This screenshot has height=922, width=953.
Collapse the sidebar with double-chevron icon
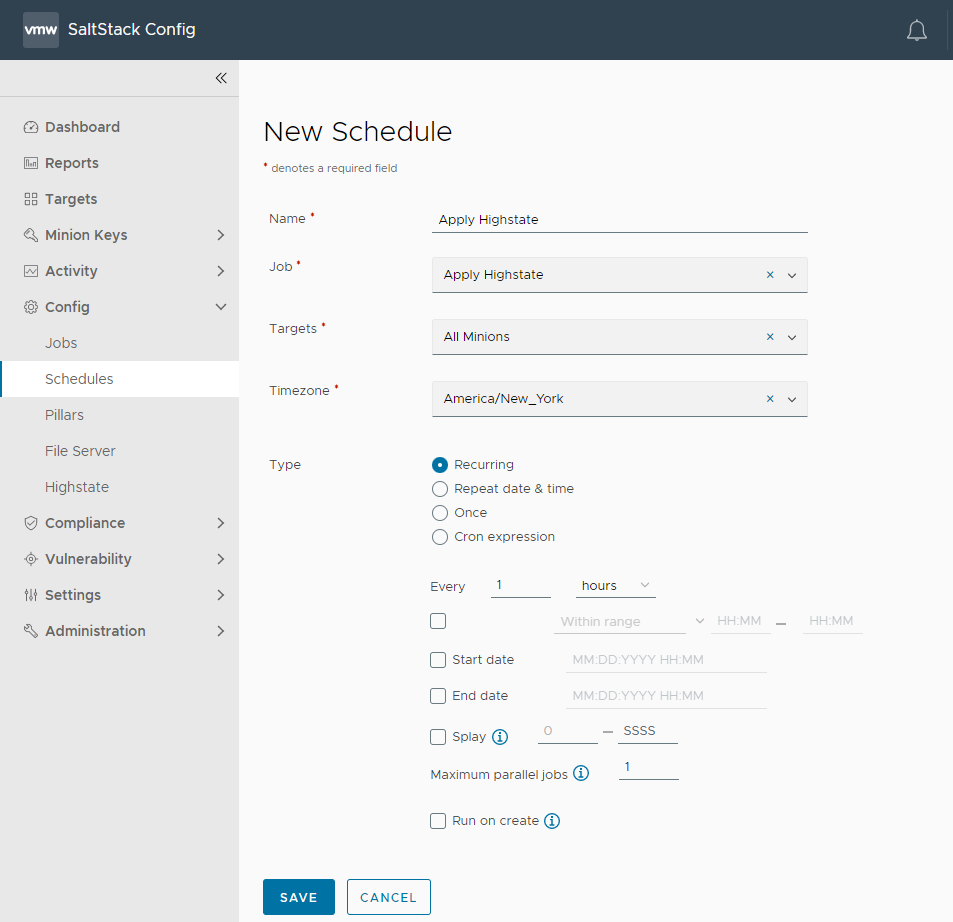tap(221, 78)
